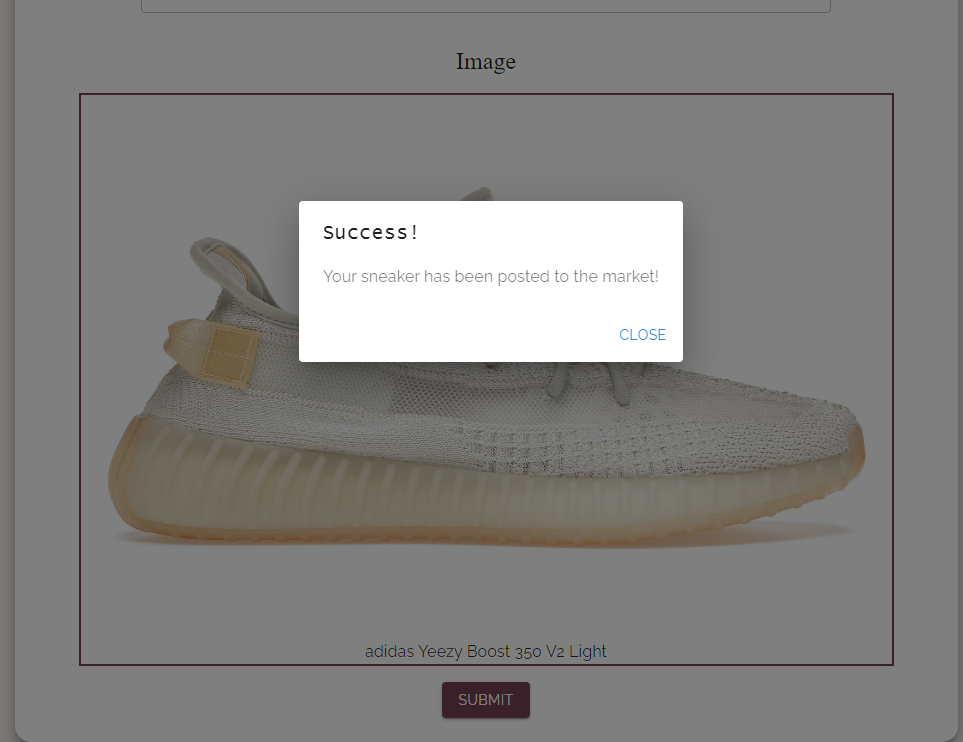Click the sneaker posted confirmation message
This screenshot has width=963, height=742.
491,276
